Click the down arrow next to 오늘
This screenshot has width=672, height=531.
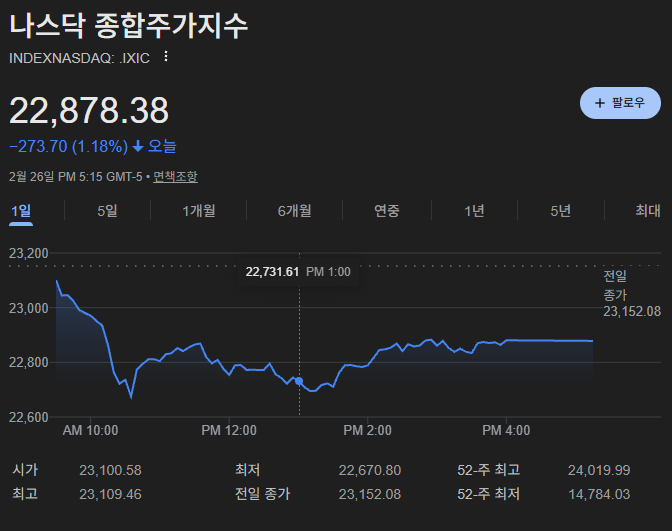pos(138,147)
